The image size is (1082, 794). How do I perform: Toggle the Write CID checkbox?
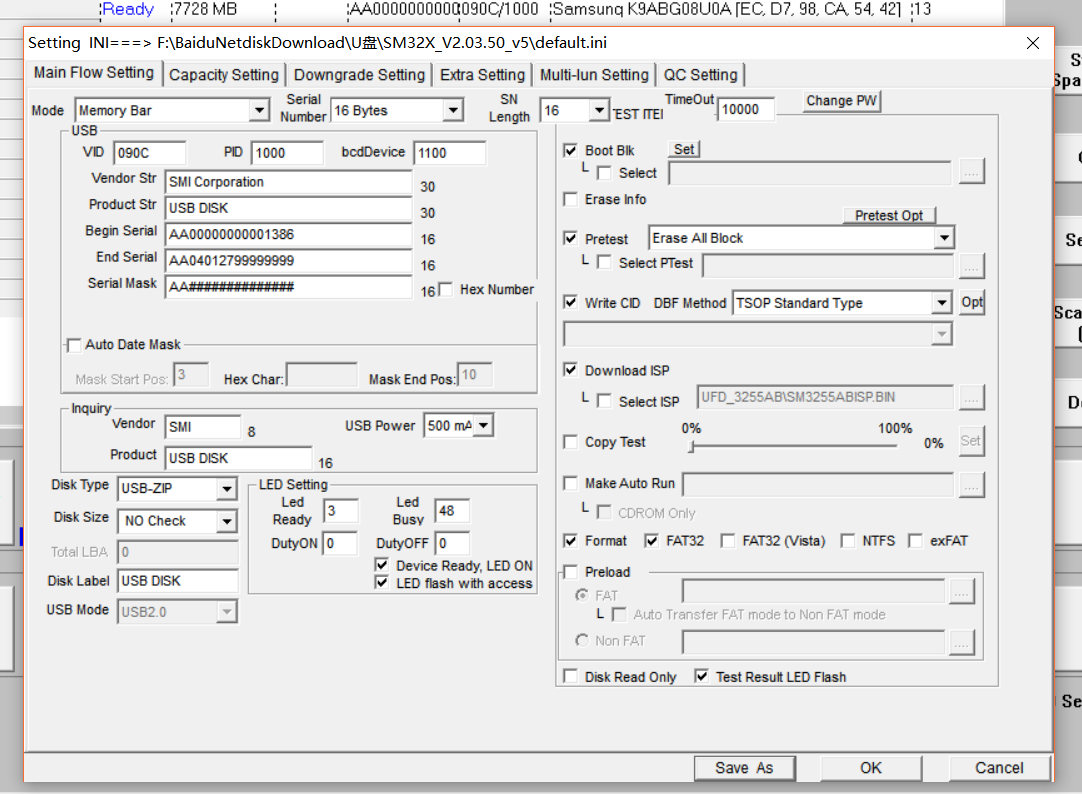point(570,302)
